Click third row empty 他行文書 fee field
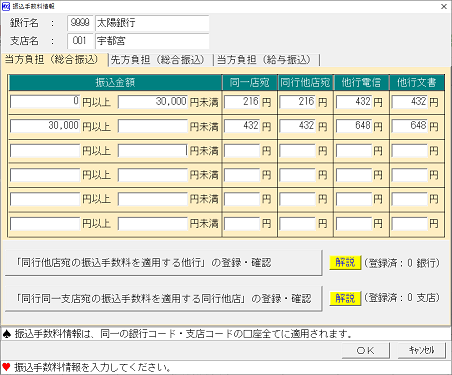This screenshot has height=375, width=452. 410,151
